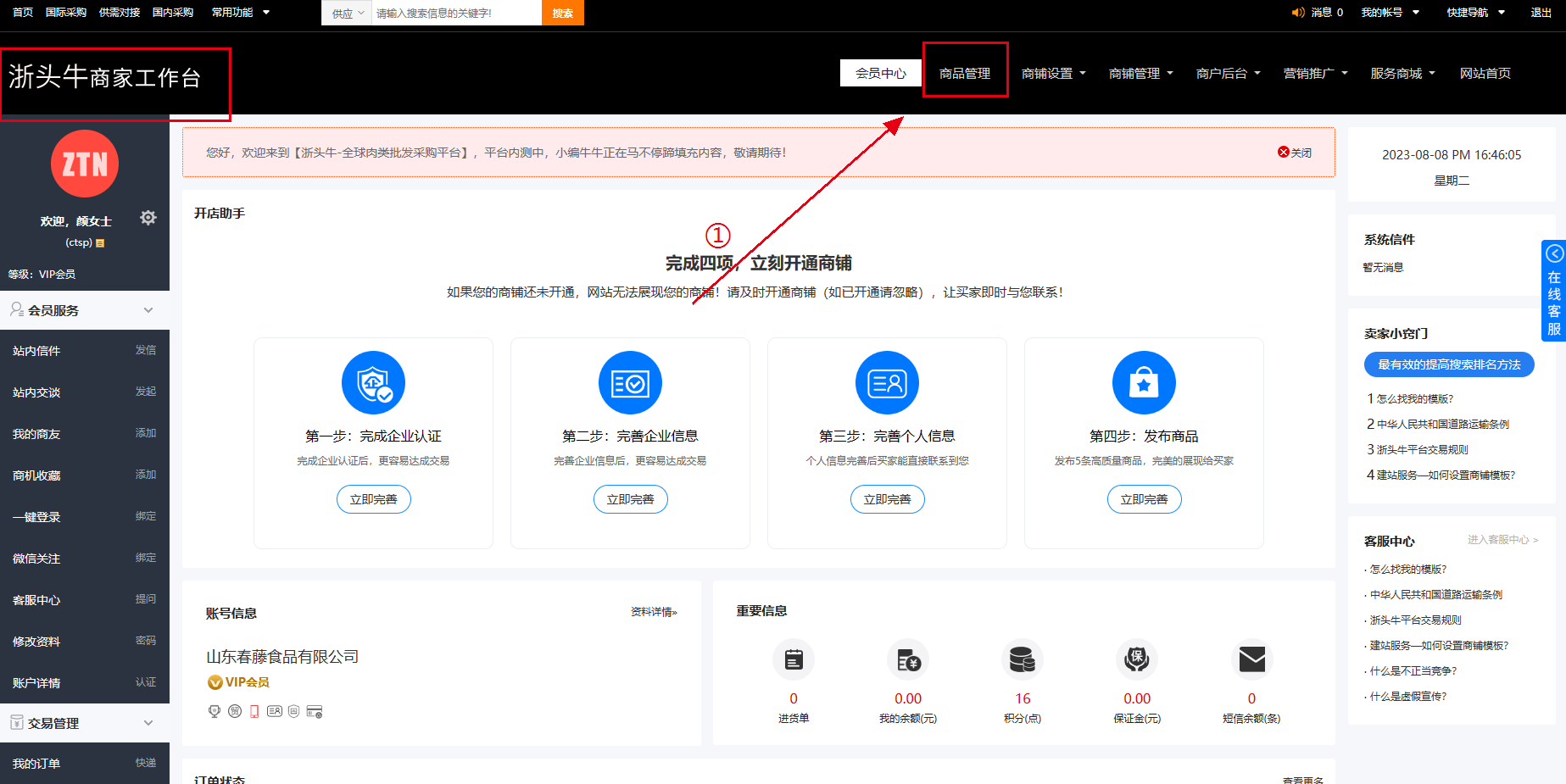Click 立即完善 under 完善企业信息

coord(631,499)
